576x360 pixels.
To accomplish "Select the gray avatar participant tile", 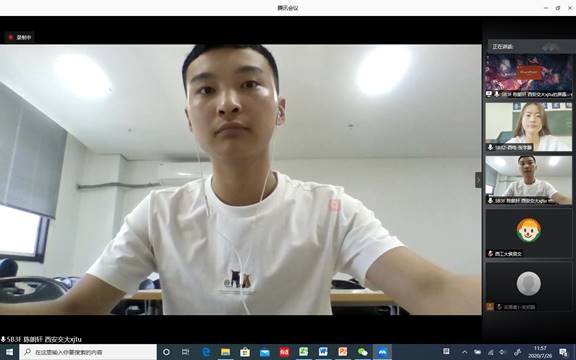I will [x=529, y=287].
